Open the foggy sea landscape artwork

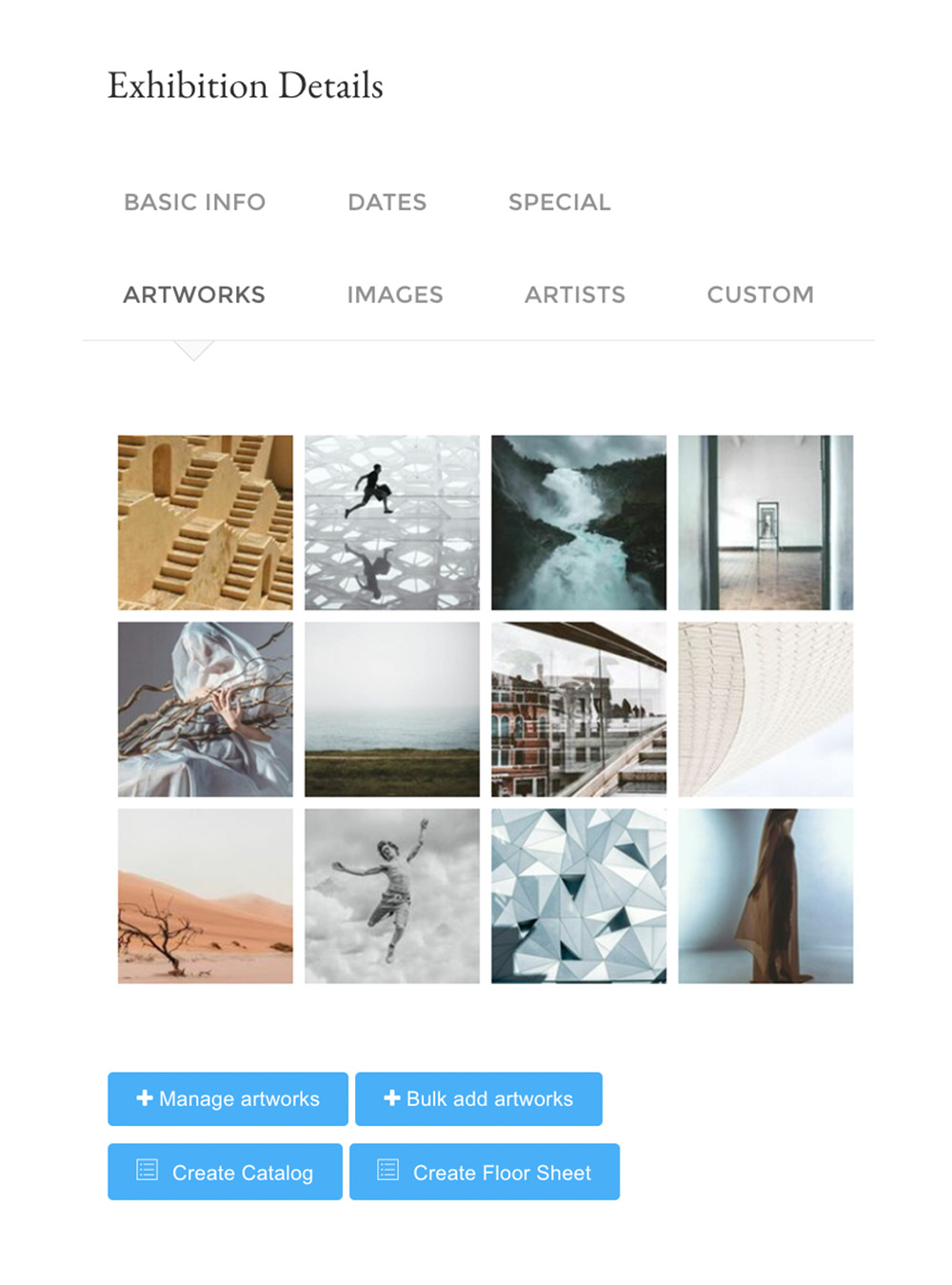392,709
